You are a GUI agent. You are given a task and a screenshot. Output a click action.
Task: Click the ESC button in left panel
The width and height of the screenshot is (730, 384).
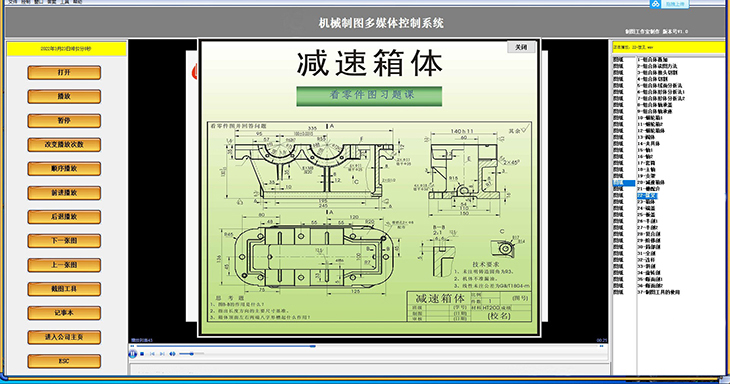(x=64, y=361)
